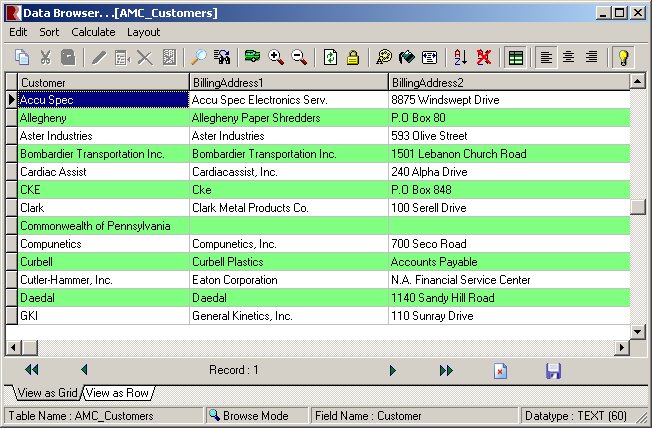The height and width of the screenshot is (428, 652).
Task: Click the column width fit icon
Action: (430, 57)
